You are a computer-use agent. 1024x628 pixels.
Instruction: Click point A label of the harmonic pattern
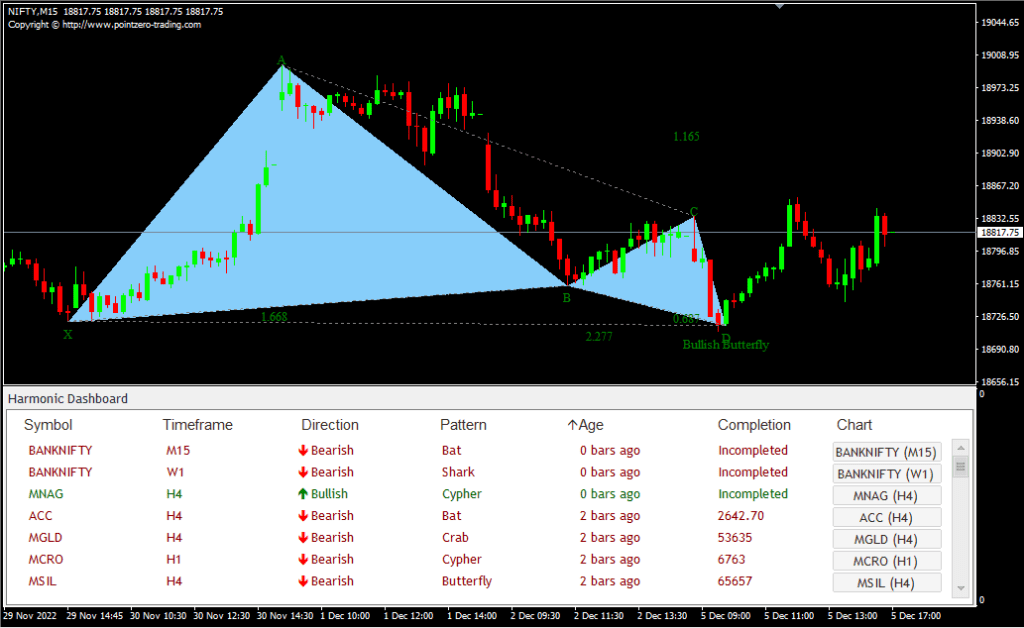pos(281,61)
